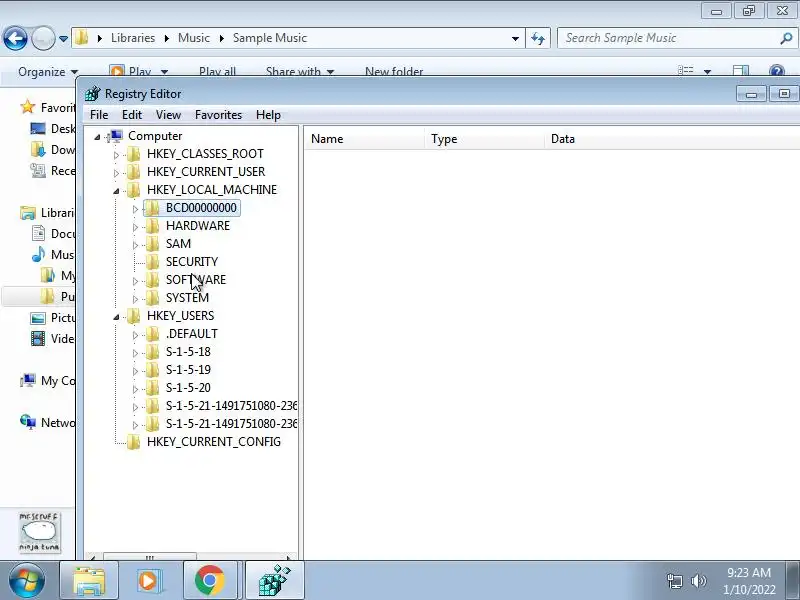Collapse the HKEY_USERS key
Image resolution: width=800 pixels, height=600 pixels.
pos(116,317)
